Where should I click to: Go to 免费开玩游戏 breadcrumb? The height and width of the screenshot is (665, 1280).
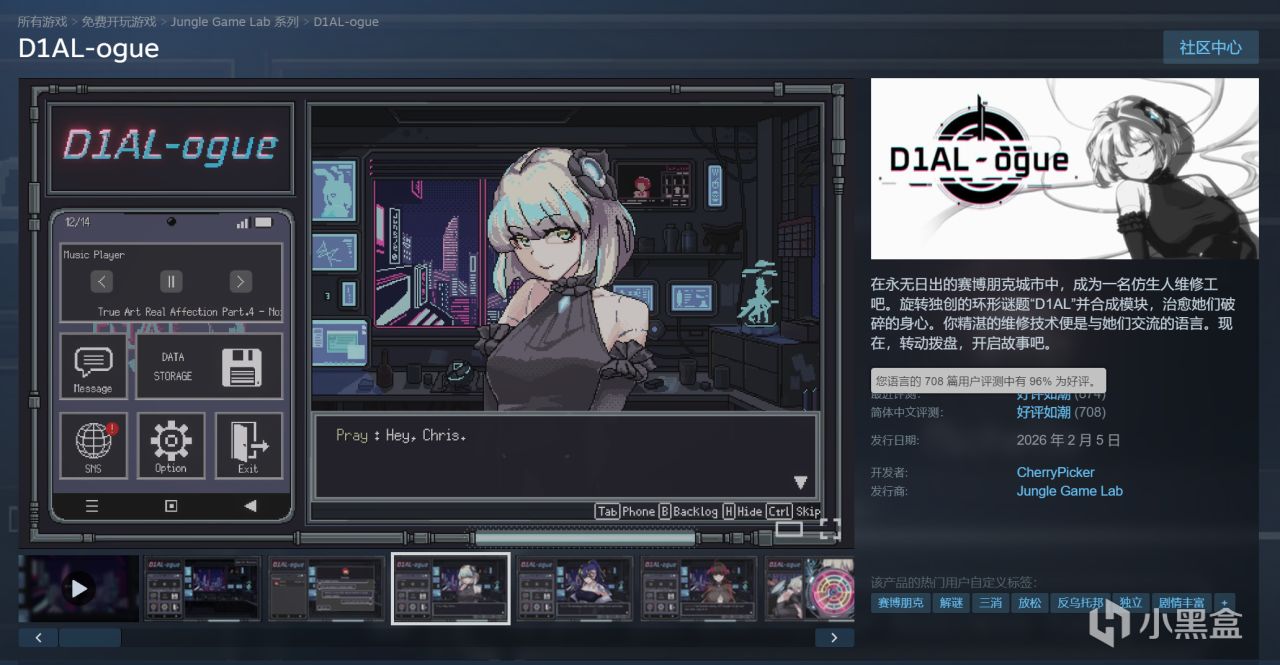tap(120, 21)
